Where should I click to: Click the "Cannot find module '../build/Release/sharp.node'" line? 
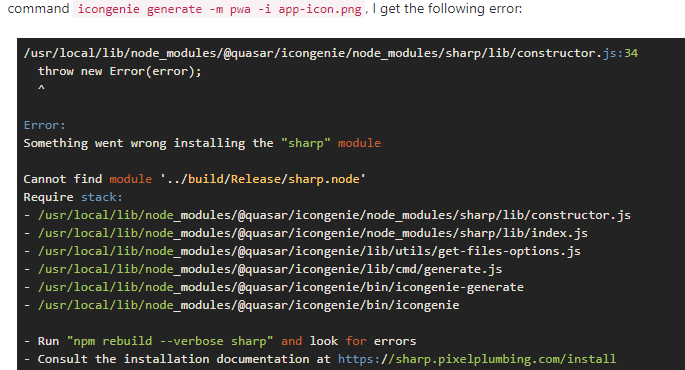coord(194,179)
